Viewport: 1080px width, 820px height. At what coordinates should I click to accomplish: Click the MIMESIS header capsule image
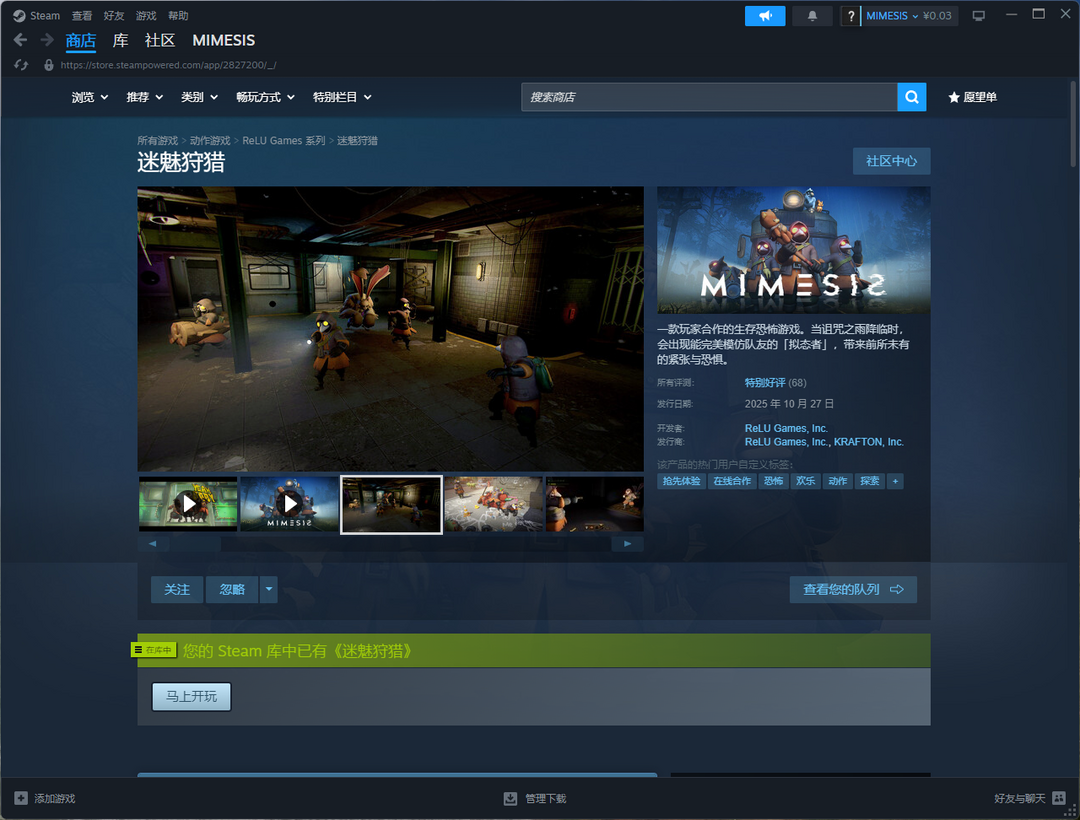[x=793, y=250]
